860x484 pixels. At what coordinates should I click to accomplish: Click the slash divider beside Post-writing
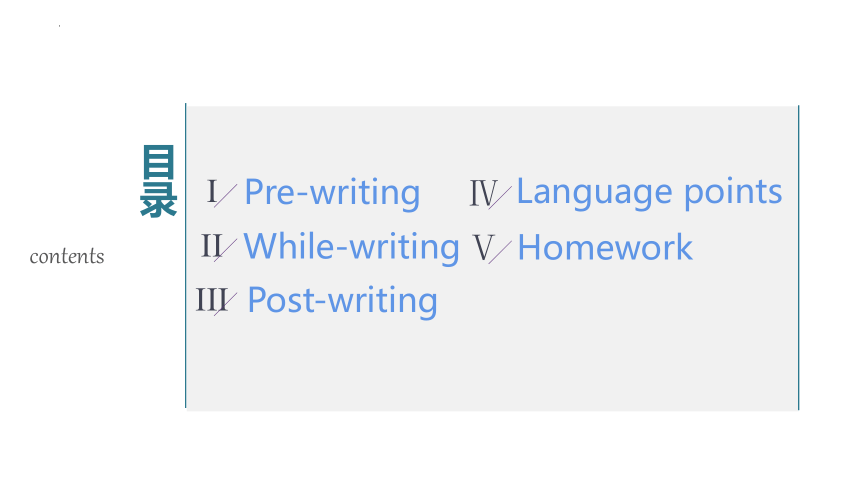(x=225, y=304)
